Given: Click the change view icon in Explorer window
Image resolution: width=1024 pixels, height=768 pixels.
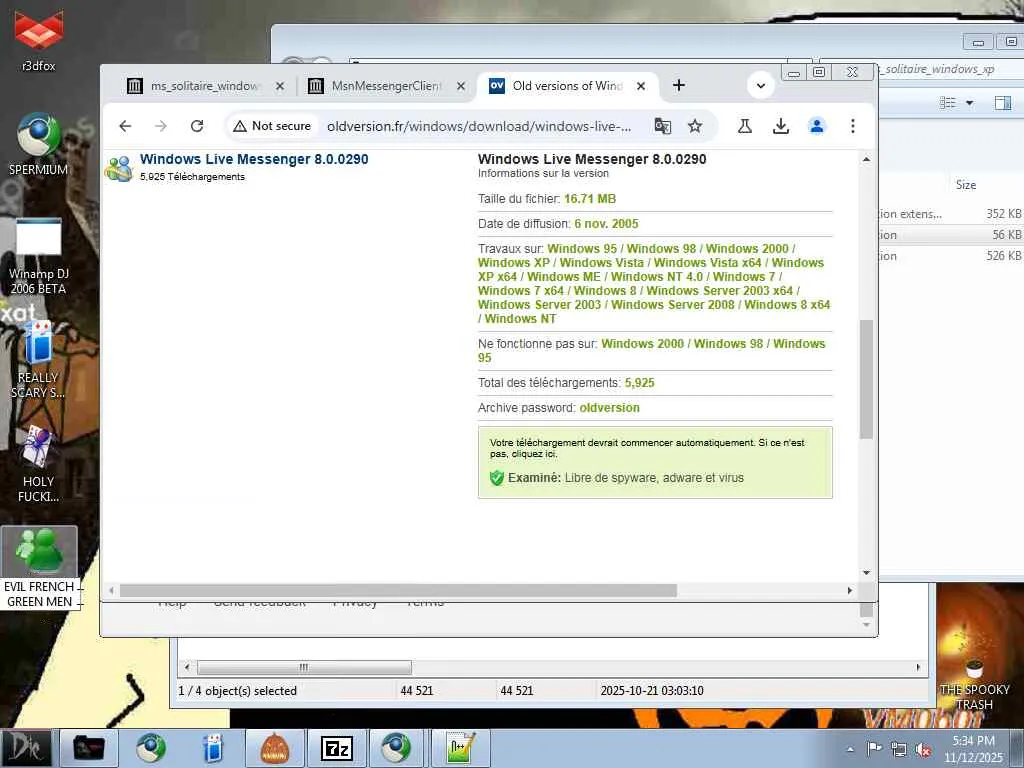Looking at the screenshot, I should pos(948,103).
